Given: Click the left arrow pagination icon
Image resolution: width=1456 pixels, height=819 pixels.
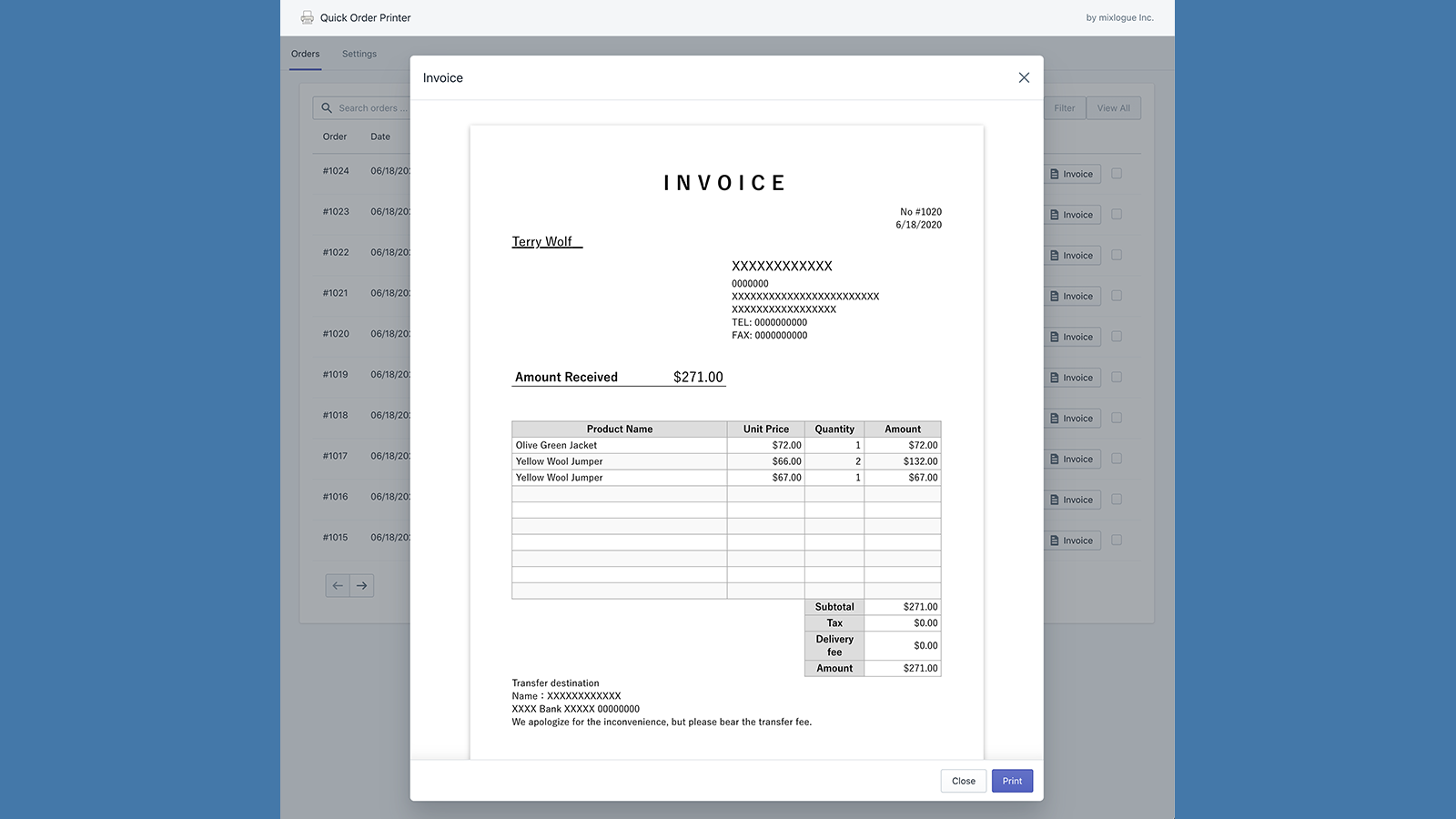Looking at the screenshot, I should tap(337, 585).
